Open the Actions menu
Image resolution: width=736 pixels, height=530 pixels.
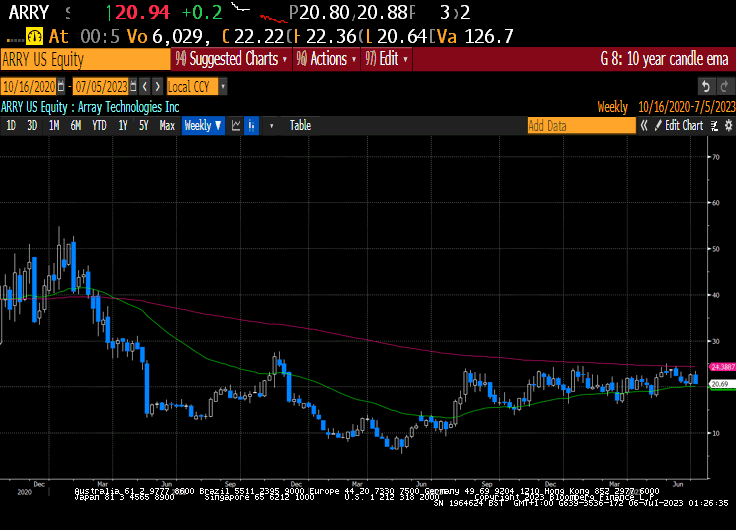click(x=327, y=59)
